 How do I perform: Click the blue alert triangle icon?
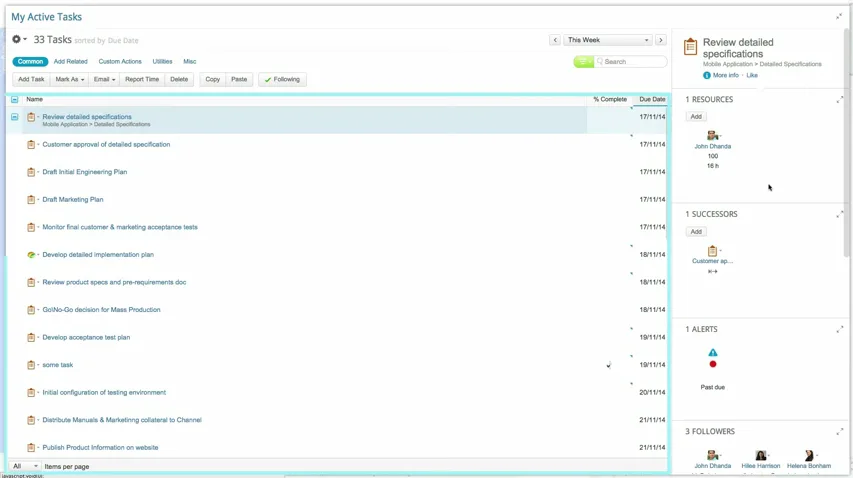click(x=713, y=352)
